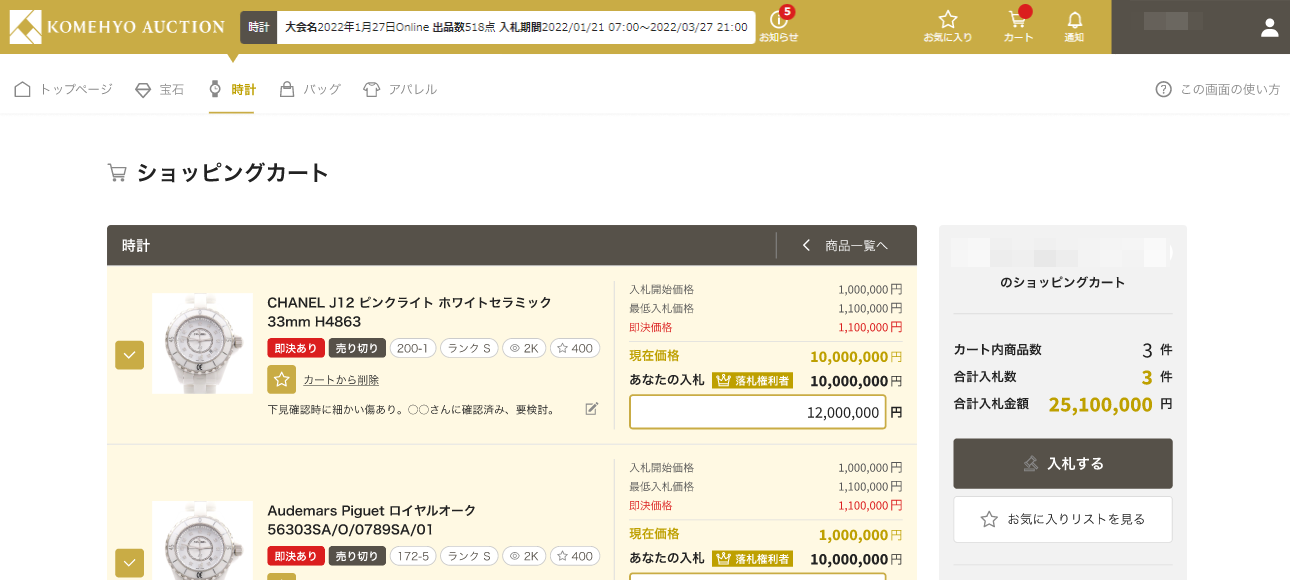
Task: Go back via 商品一覧へ button
Action: pyautogui.click(x=846, y=245)
